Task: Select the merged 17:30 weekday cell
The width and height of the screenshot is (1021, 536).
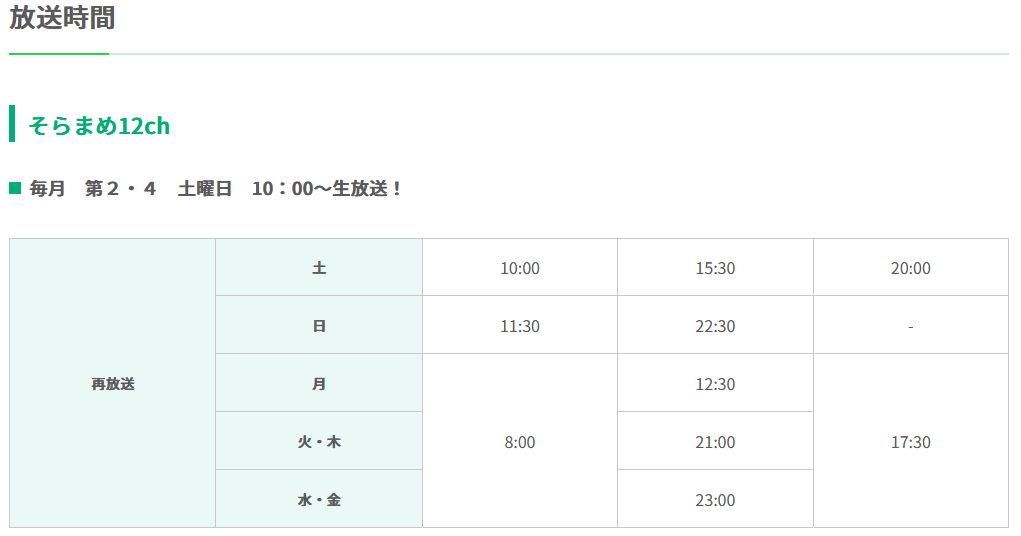Action: [910, 441]
